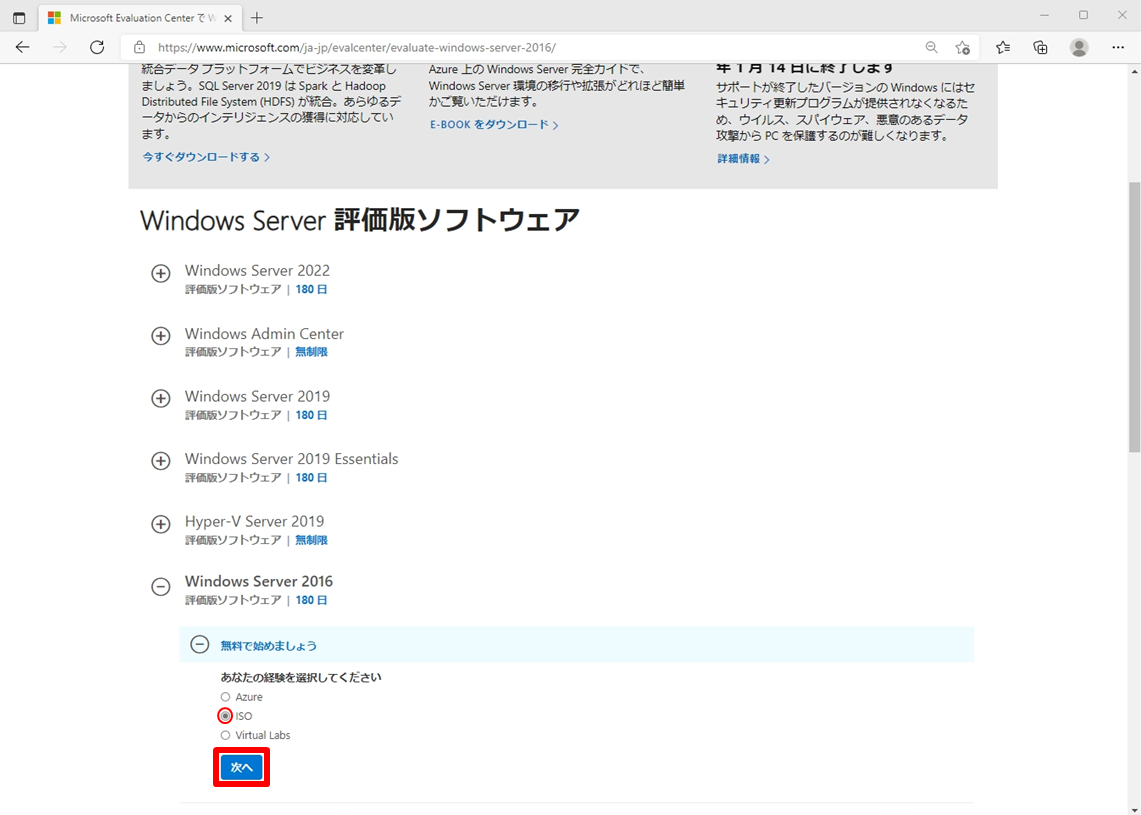
Task: Select the Virtual Labs radio option
Action: tap(226, 735)
